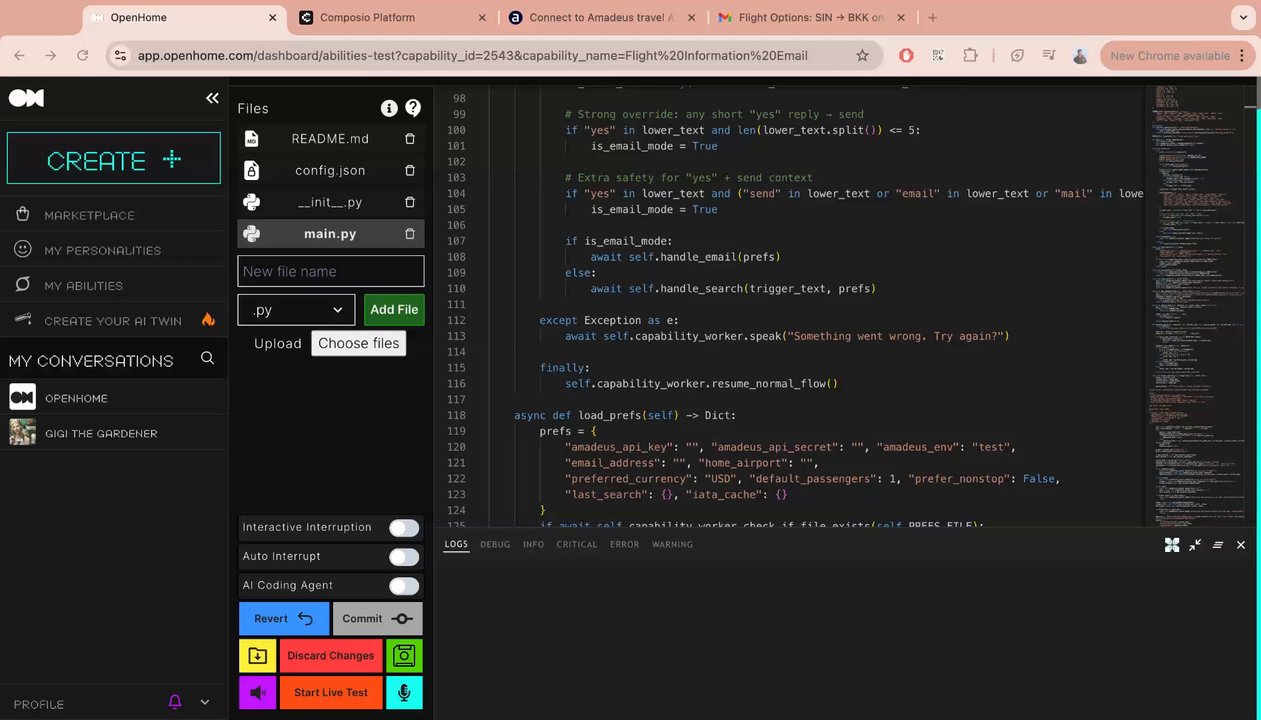Open Create Your AI Twin

(113, 320)
